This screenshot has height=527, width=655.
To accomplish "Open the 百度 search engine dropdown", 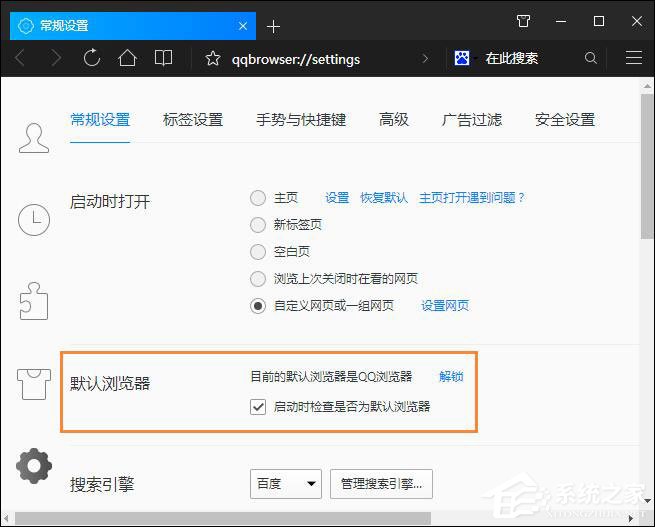I will 286,484.
